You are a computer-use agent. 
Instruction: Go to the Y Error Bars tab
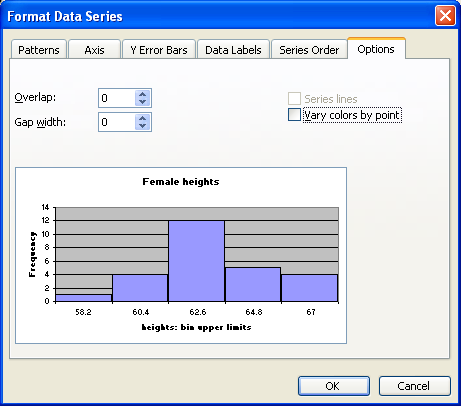click(159, 50)
